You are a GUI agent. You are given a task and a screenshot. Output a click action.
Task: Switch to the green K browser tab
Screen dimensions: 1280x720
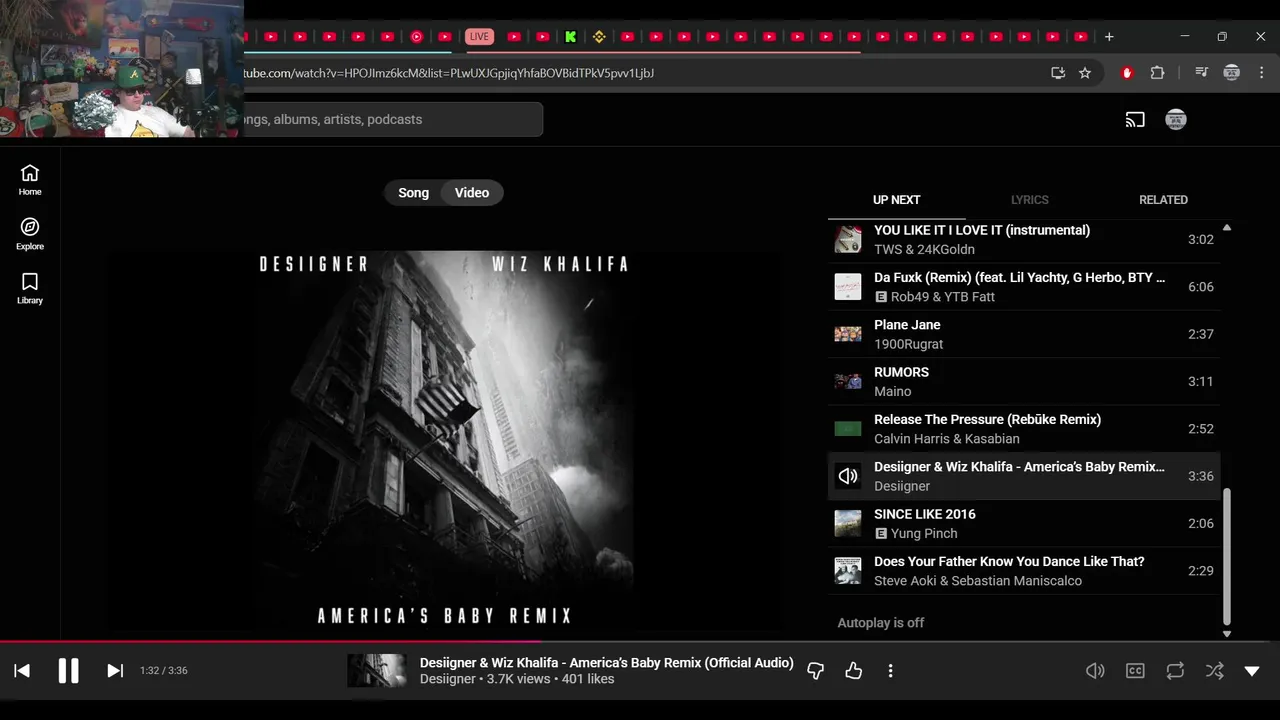570,37
